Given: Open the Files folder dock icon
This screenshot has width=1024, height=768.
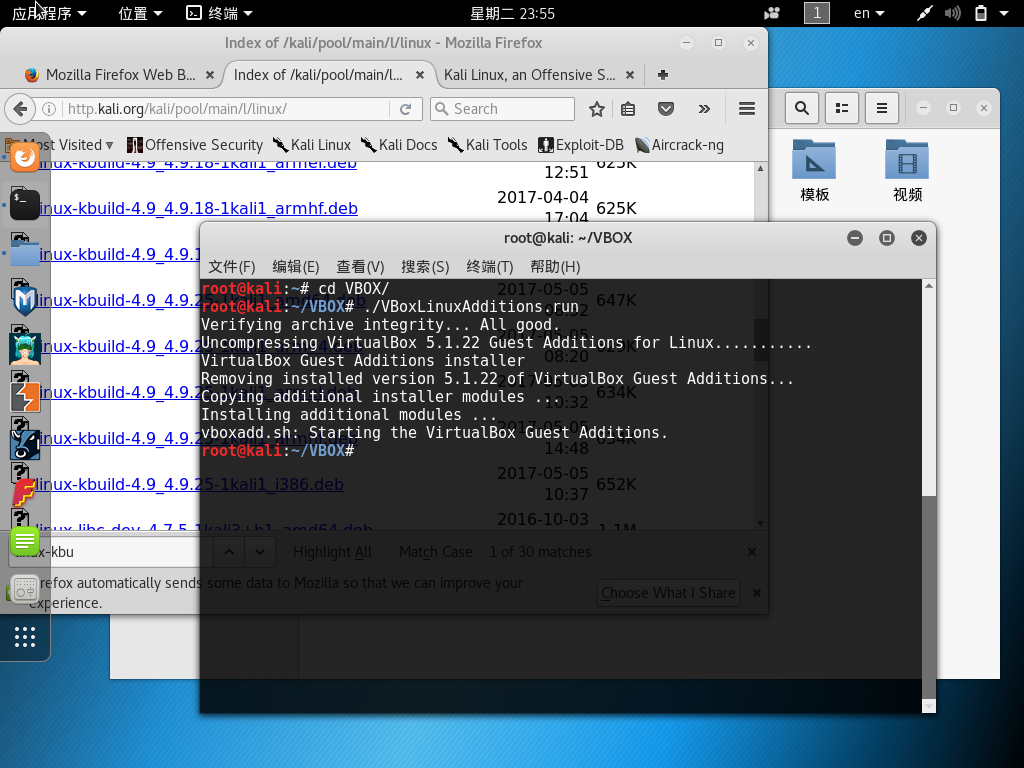Looking at the screenshot, I should (25, 252).
